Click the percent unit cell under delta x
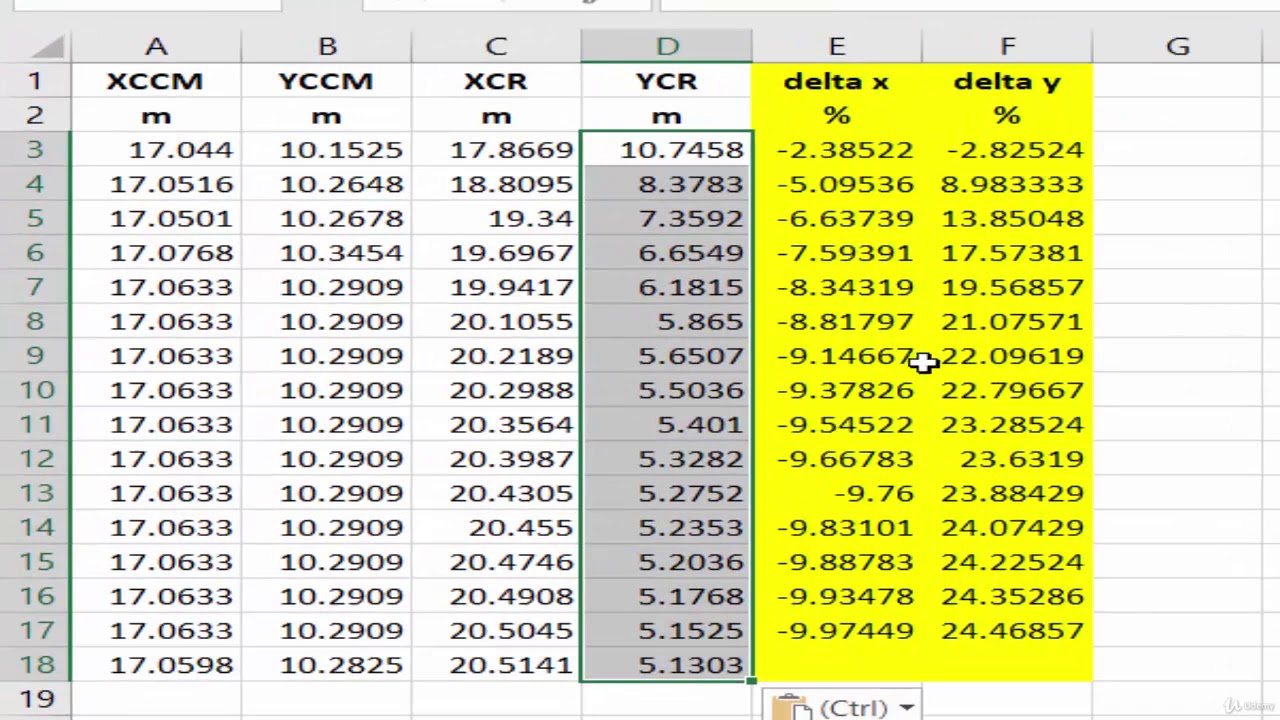Screen dimensions: 1280x720 [x=837, y=115]
